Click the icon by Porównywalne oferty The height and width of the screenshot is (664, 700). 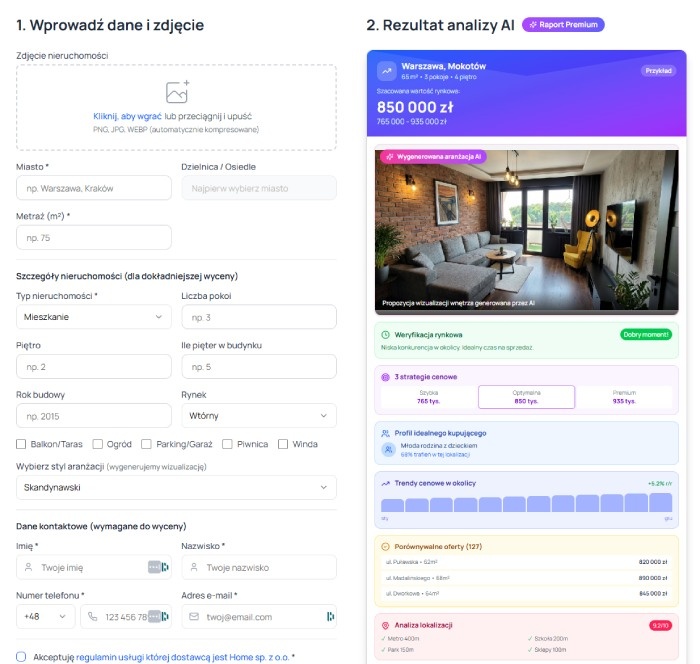pyautogui.click(x=385, y=547)
